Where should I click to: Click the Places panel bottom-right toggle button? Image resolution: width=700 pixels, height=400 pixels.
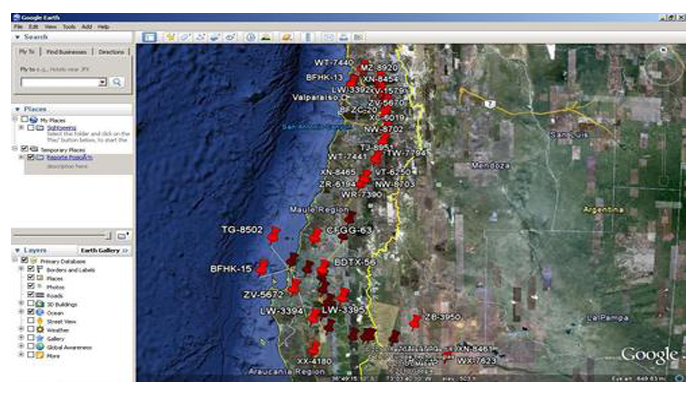pos(122,235)
